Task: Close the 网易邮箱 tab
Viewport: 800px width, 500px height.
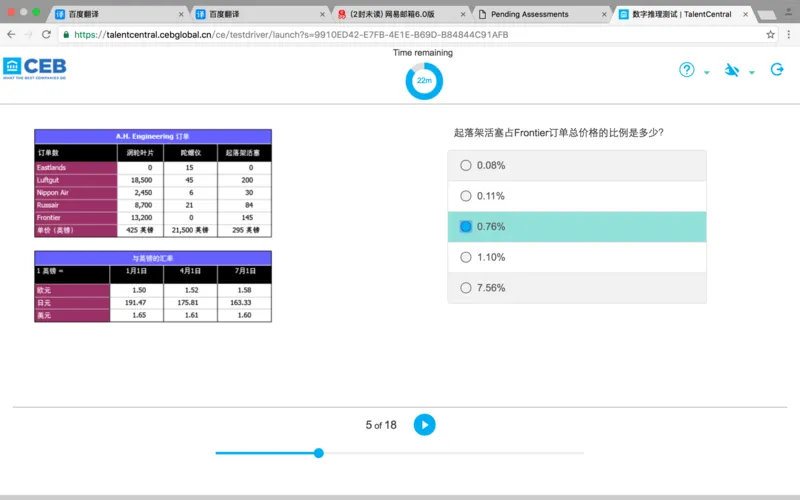Action: (x=463, y=14)
